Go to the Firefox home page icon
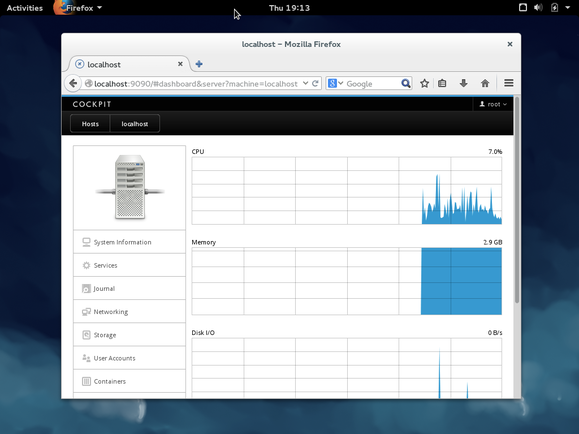This screenshot has width=579, height=434. click(485, 83)
